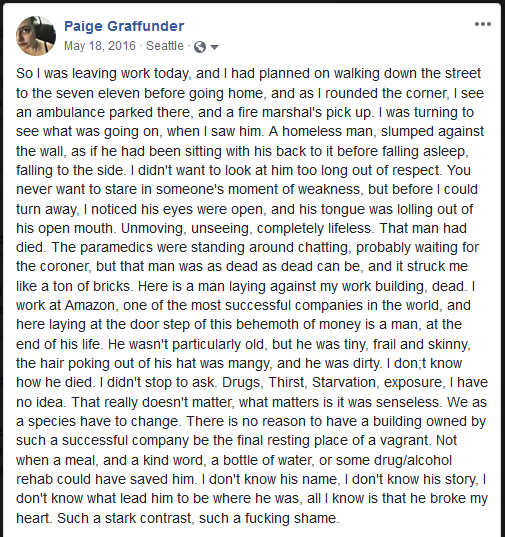Open Paige Graffunder's profile picture
The width and height of the screenshot is (505, 537).
coord(36,36)
